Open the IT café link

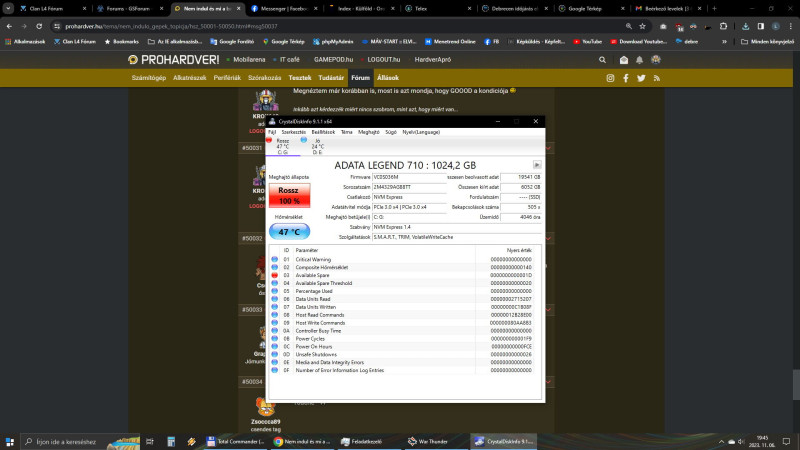290,60
